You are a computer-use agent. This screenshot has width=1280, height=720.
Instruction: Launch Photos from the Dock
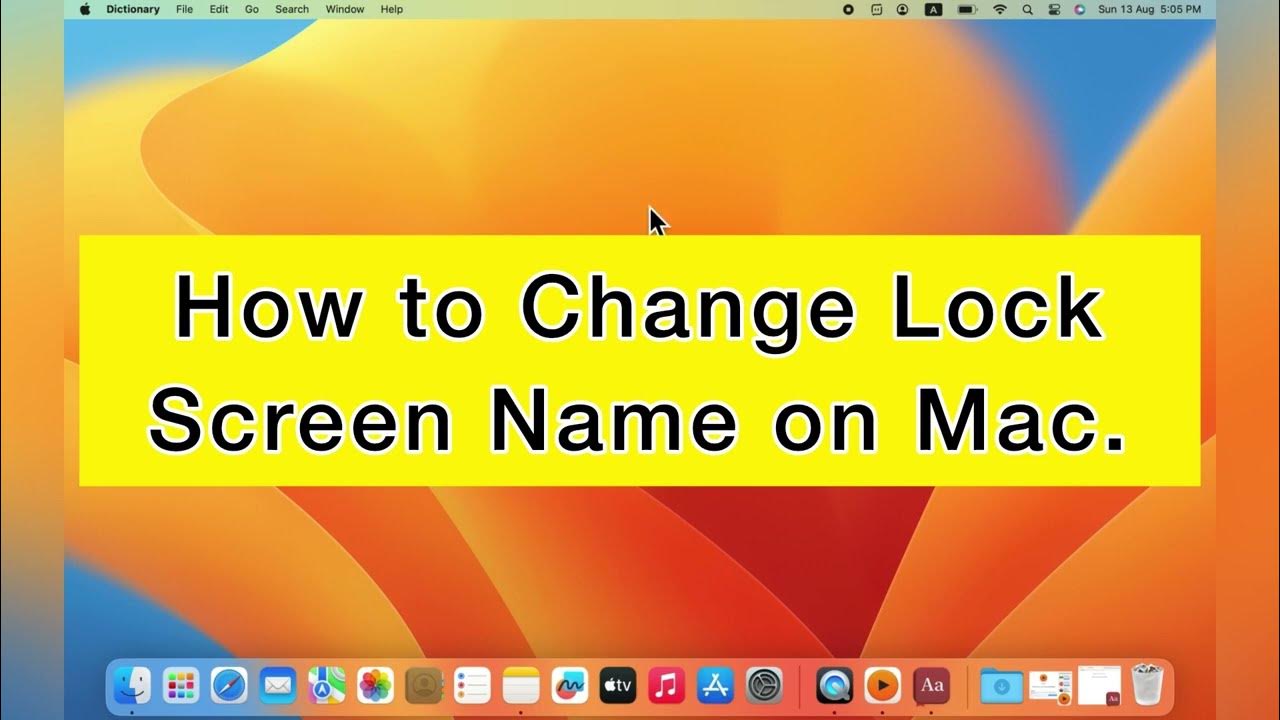[x=376, y=685]
